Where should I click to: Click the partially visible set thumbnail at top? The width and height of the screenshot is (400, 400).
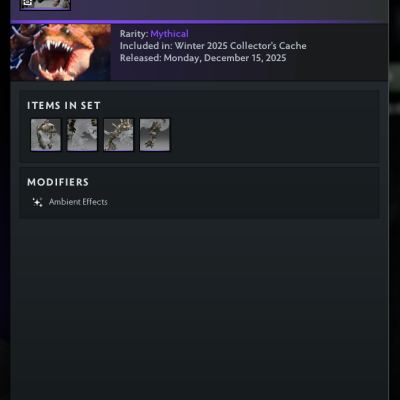(45, 5)
